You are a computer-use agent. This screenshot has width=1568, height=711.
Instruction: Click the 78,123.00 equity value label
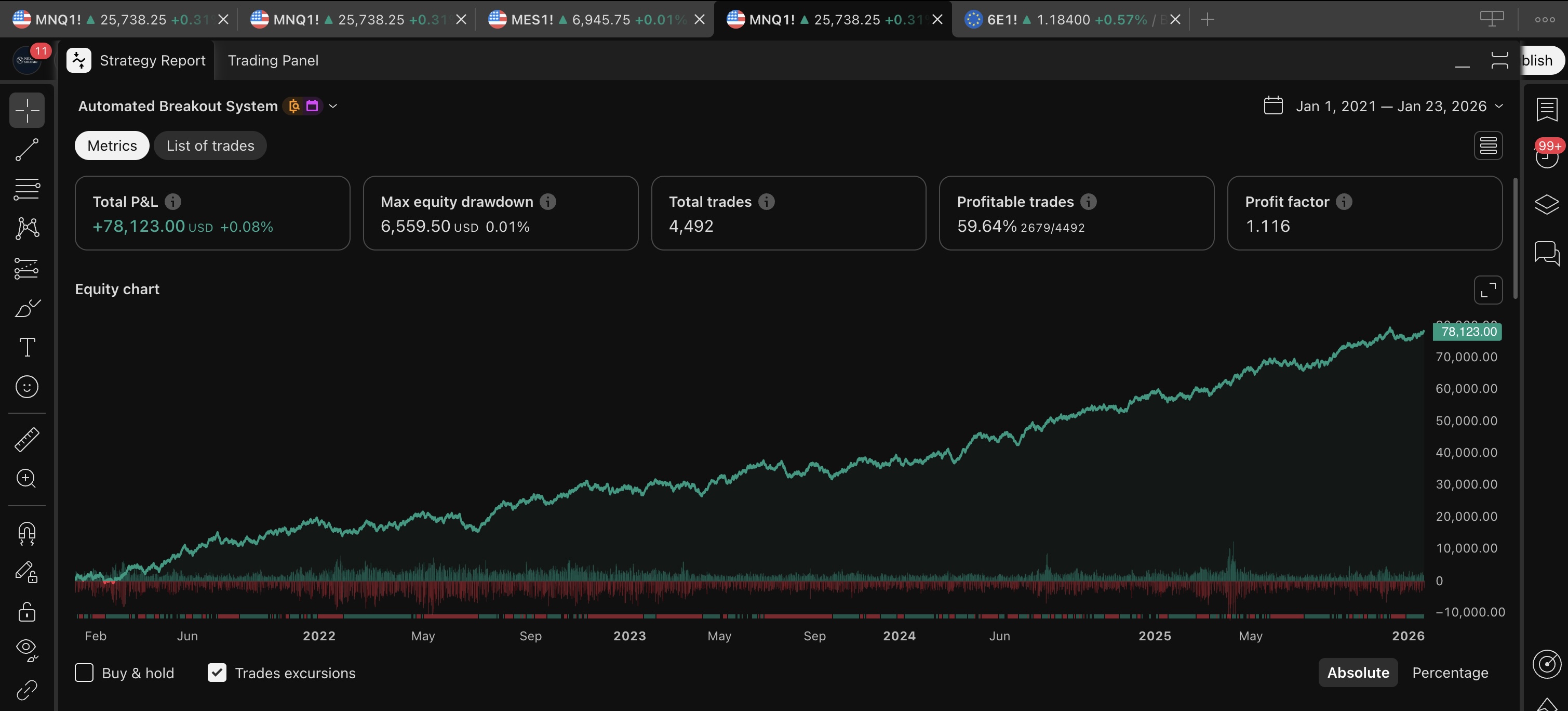click(1468, 332)
